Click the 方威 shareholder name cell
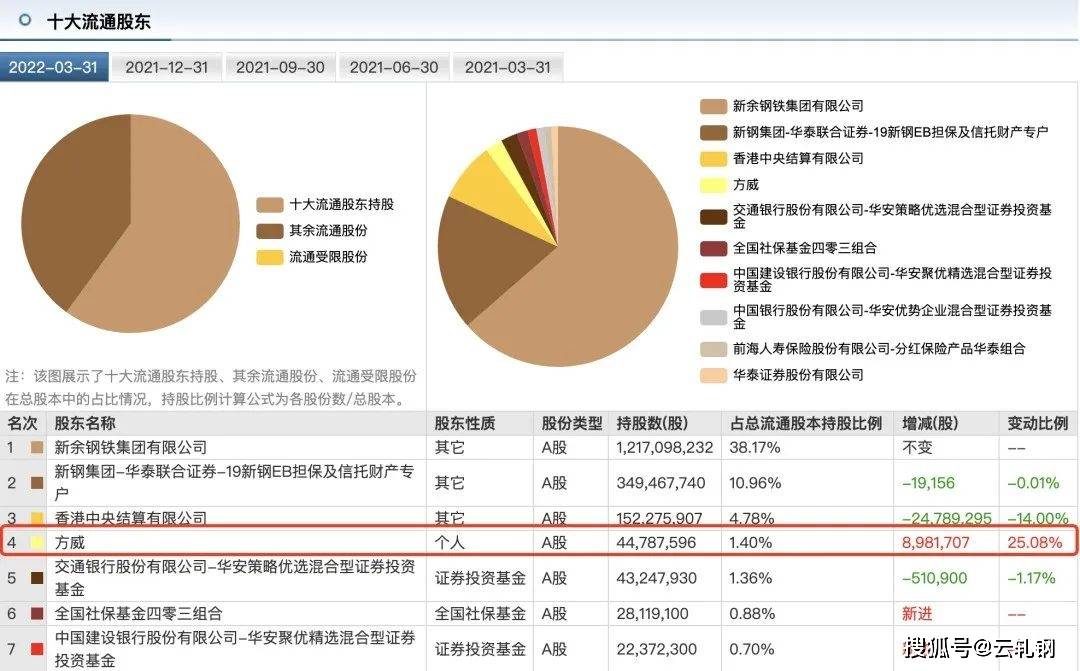This screenshot has height=671, width=1080. click(x=70, y=543)
